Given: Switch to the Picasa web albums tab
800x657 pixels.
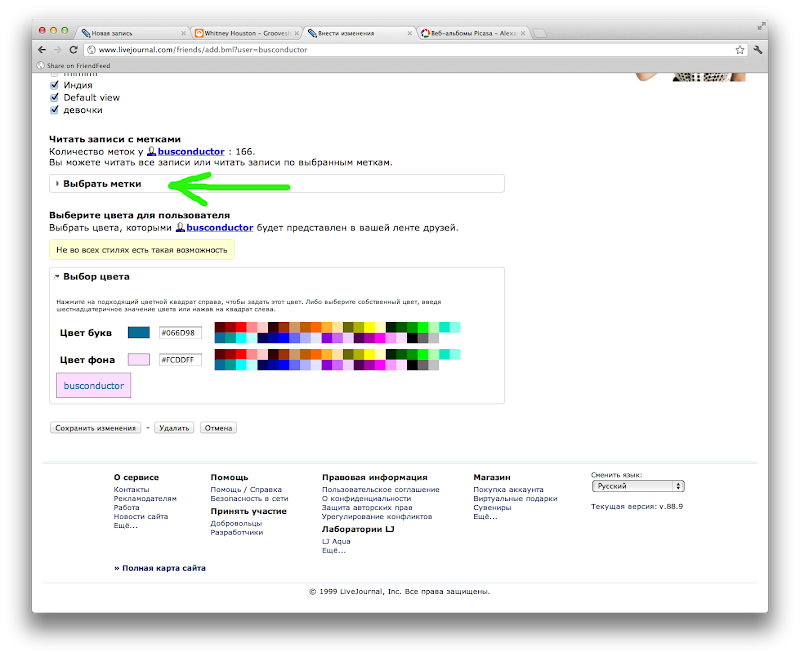Looking at the screenshot, I should pos(473,33).
